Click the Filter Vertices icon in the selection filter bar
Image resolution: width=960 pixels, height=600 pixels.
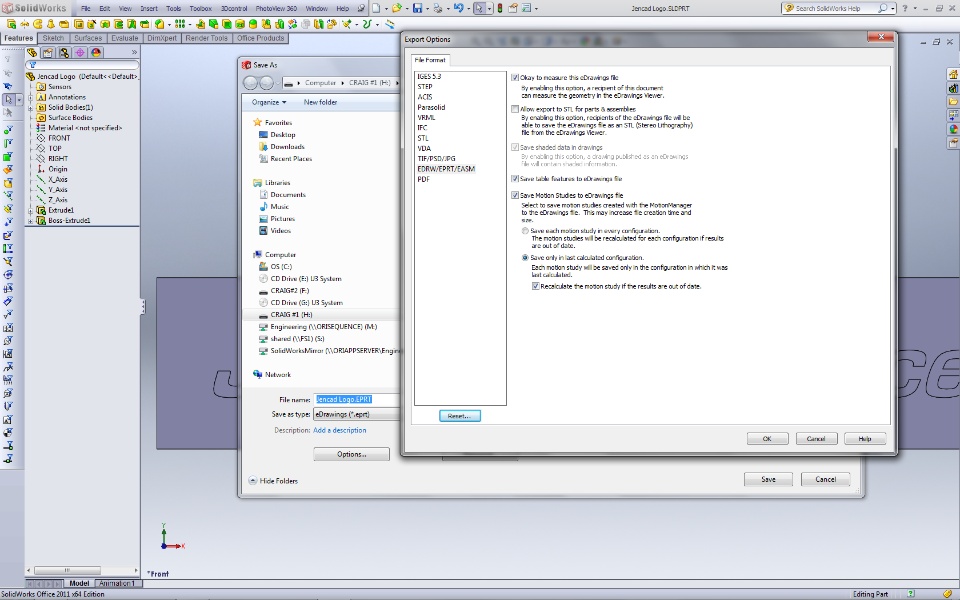pyautogui.click(x=8, y=130)
